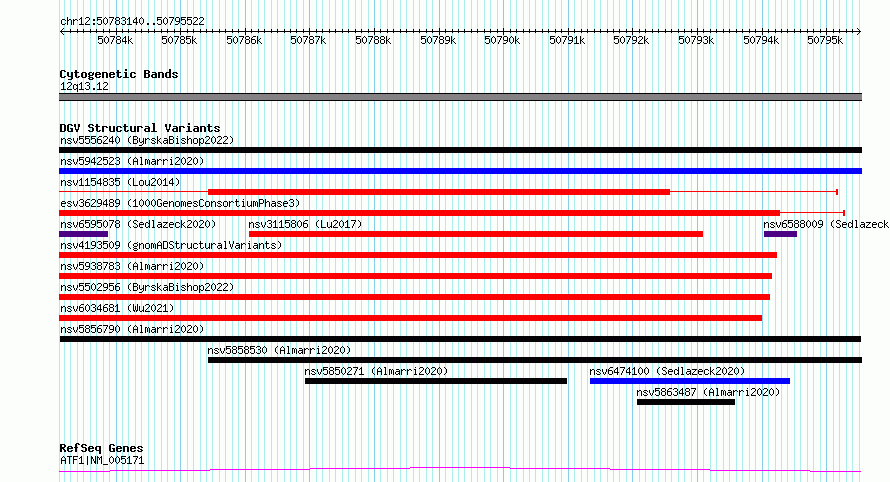
Task: Open the nsv5856790 (Almarri2020) label
Action: tap(132, 329)
